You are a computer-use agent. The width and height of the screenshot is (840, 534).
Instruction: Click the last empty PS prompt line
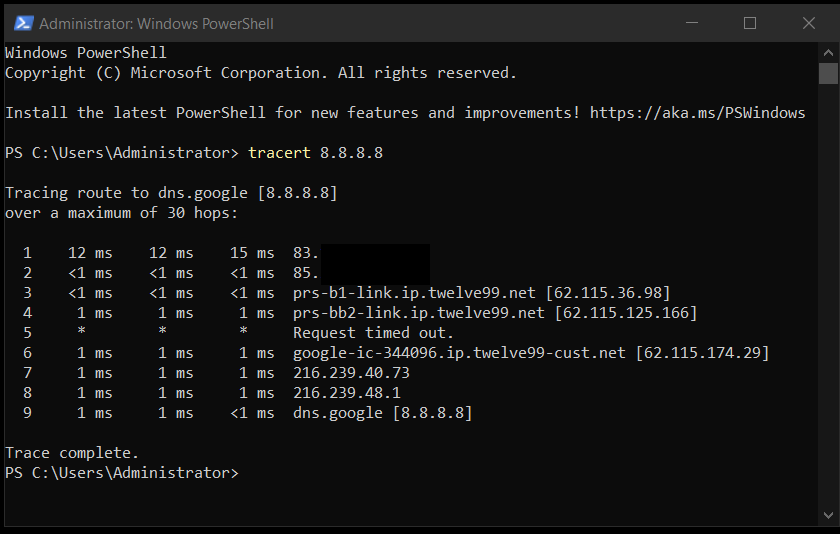122,473
